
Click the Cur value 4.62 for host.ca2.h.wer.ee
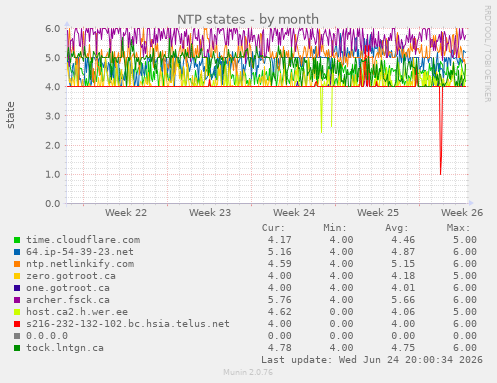280,312
